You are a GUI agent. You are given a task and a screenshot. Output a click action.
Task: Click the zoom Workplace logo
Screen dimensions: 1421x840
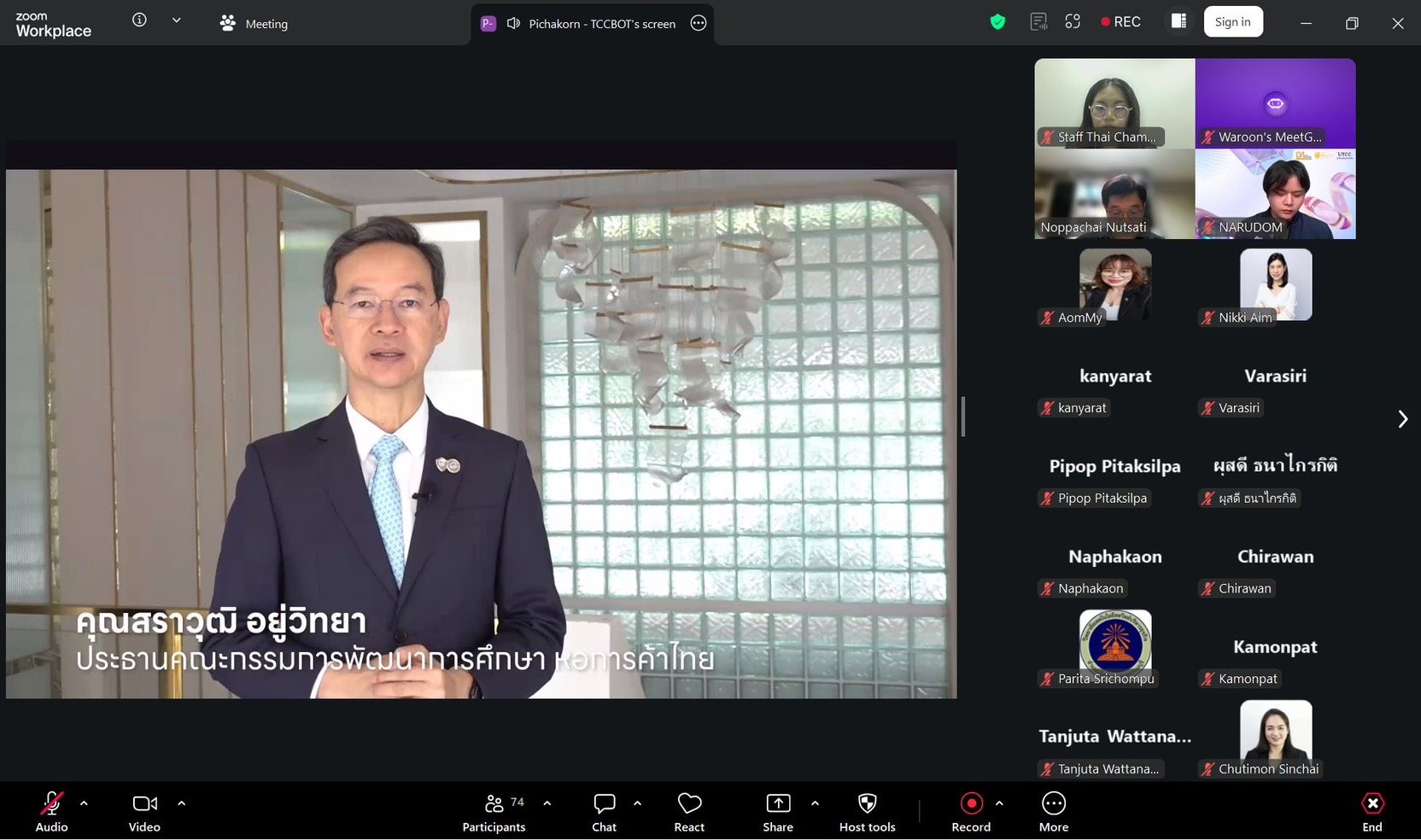click(x=53, y=24)
